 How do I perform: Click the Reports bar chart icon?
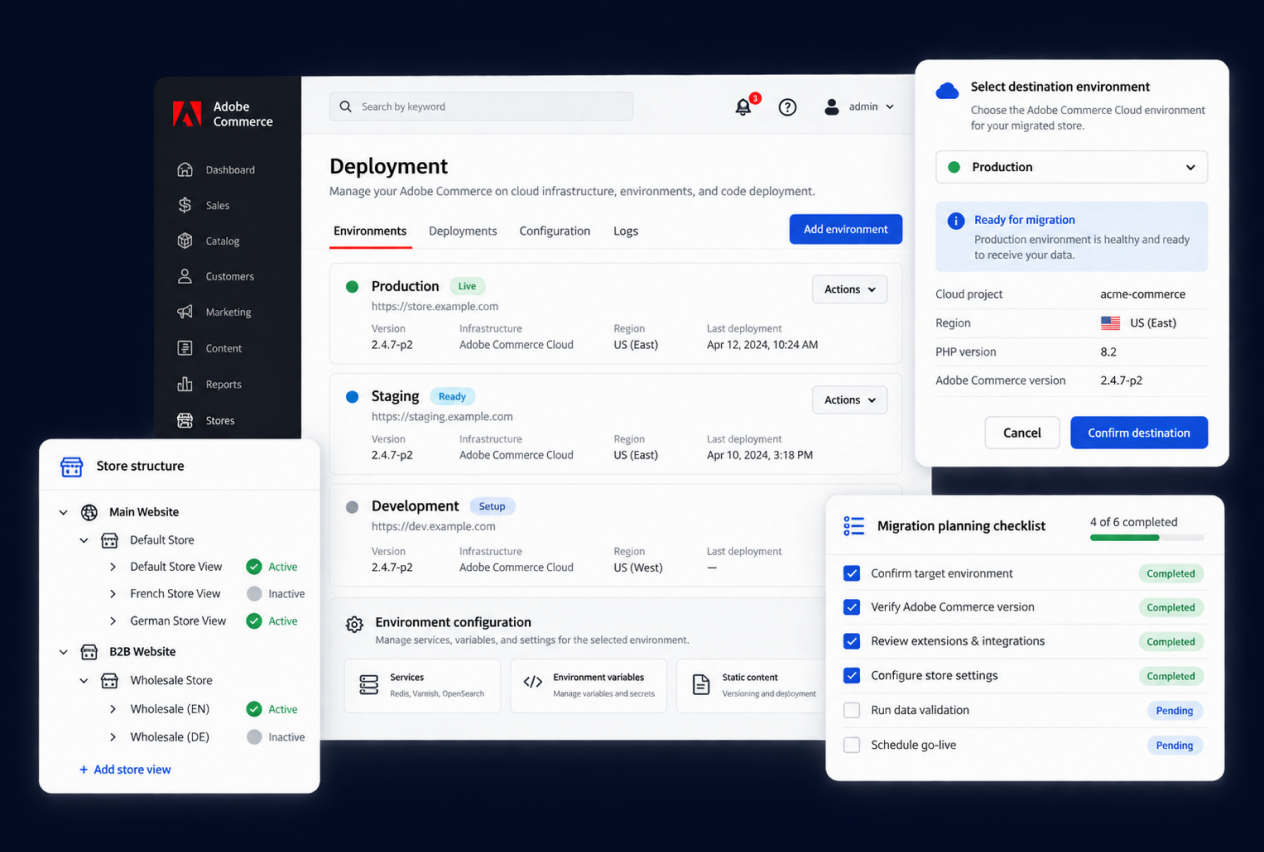click(x=185, y=384)
